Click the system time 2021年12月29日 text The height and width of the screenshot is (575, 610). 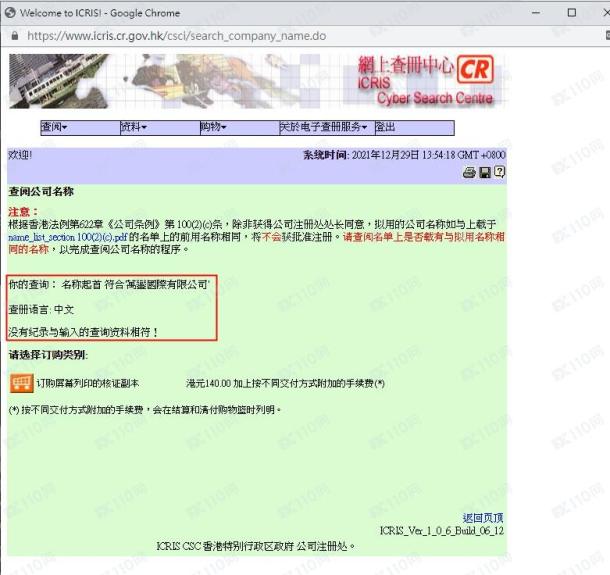(428, 155)
